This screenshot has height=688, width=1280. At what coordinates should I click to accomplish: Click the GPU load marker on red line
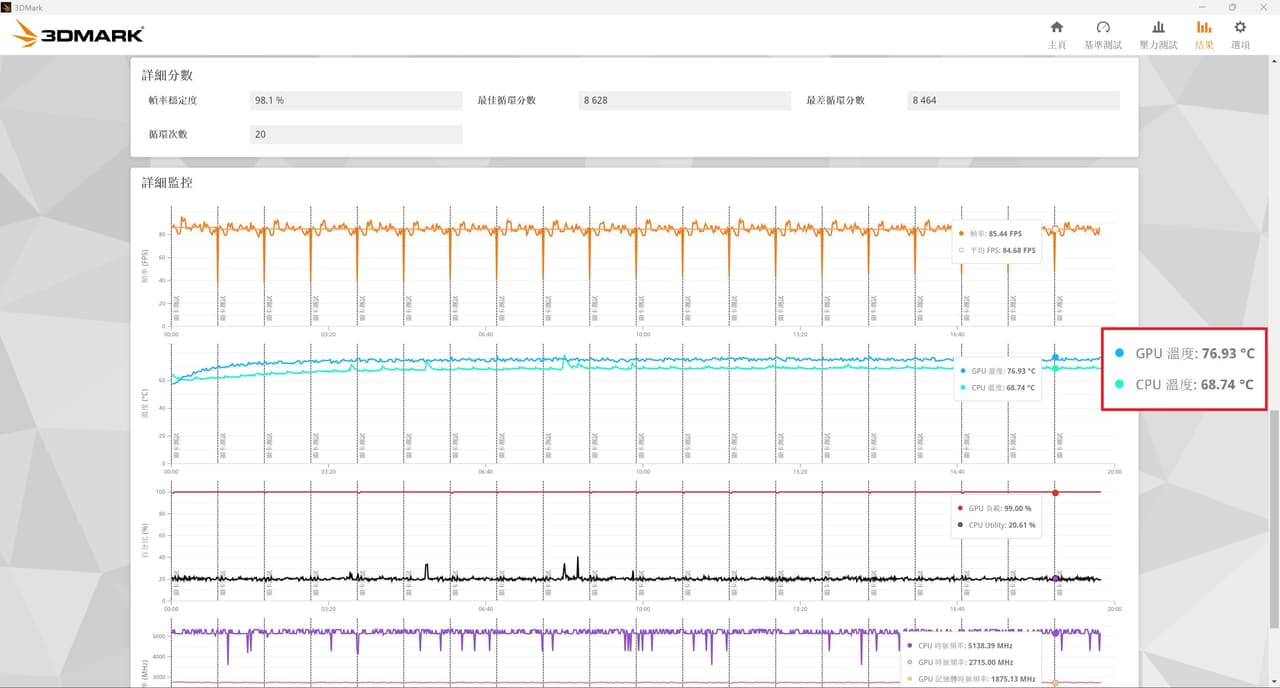click(x=1055, y=492)
